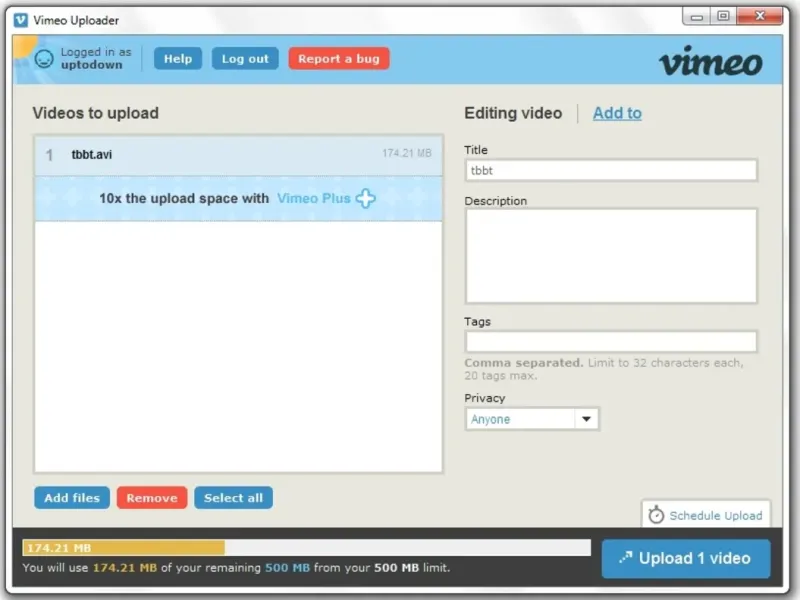
Task: Click into the Title field containing tbbt
Action: 611,170
